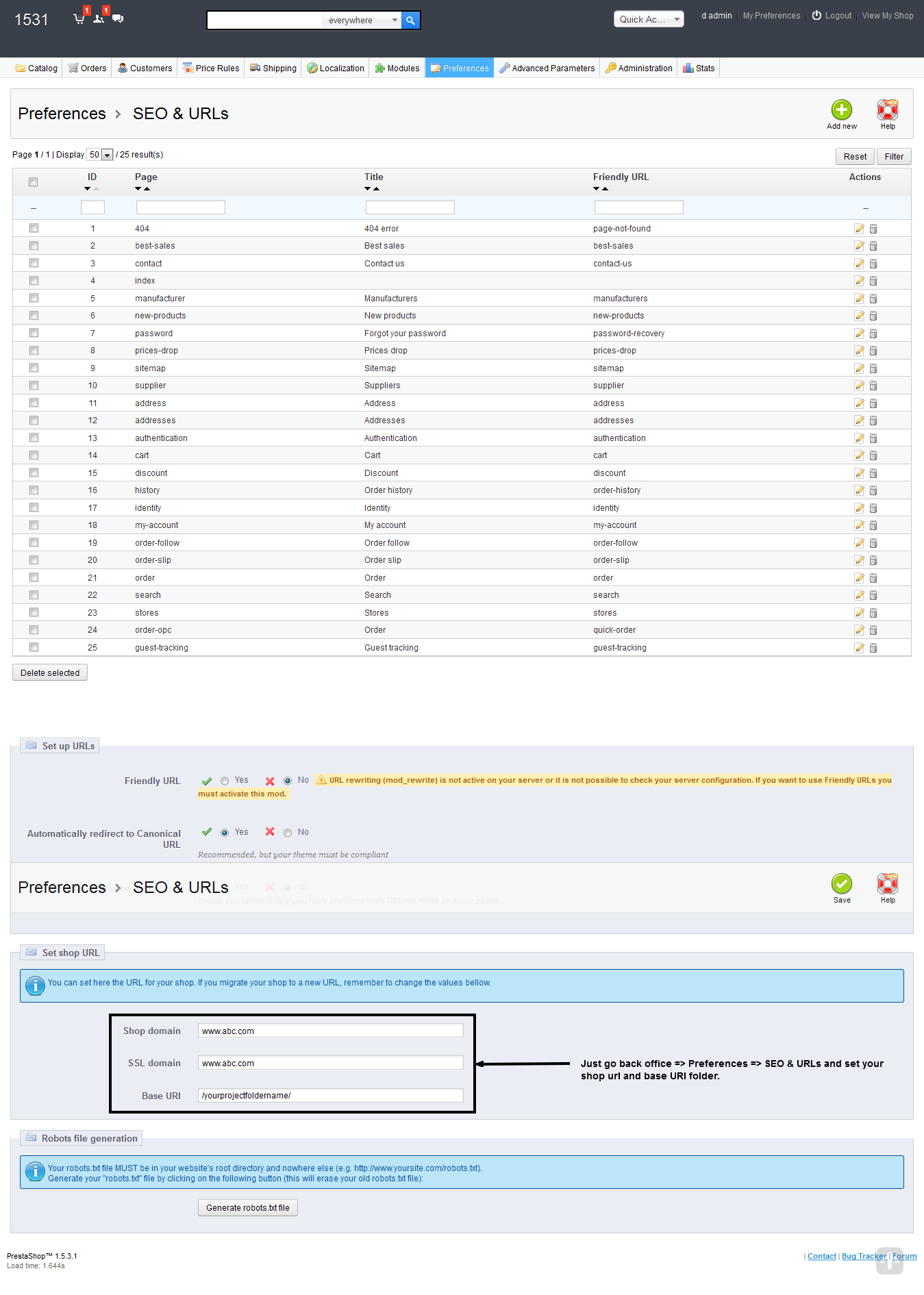Click the Filter button

[894, 156]
